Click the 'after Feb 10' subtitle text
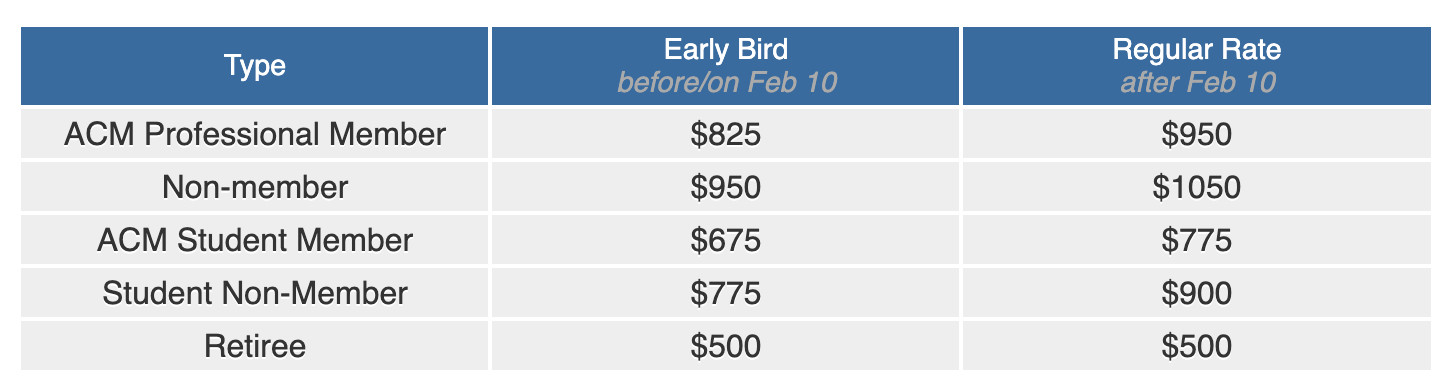The width and height of the screenshot is (1448, 392). [1197, 82]
